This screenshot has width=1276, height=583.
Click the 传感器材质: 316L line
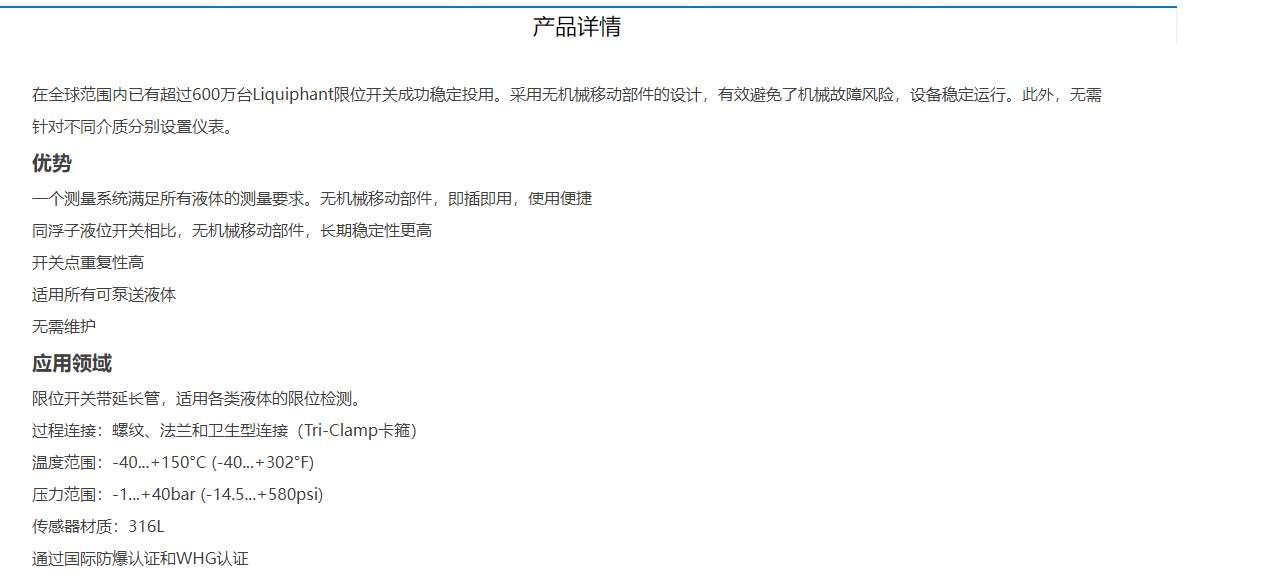click(x=98, y=527)
